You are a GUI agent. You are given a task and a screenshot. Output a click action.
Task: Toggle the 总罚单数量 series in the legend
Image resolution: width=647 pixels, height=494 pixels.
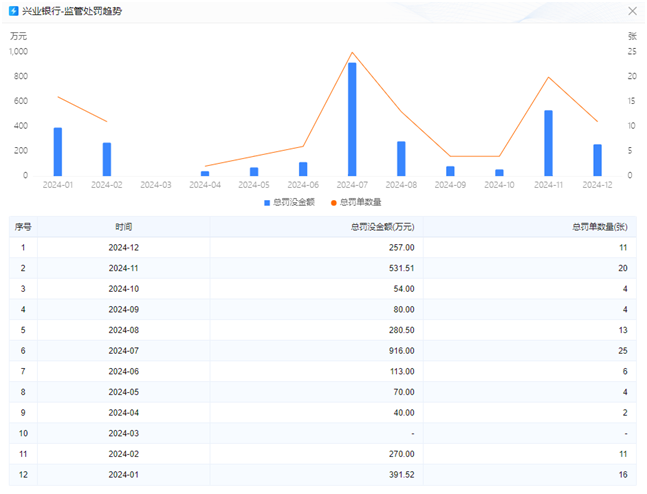coord(357,202)
